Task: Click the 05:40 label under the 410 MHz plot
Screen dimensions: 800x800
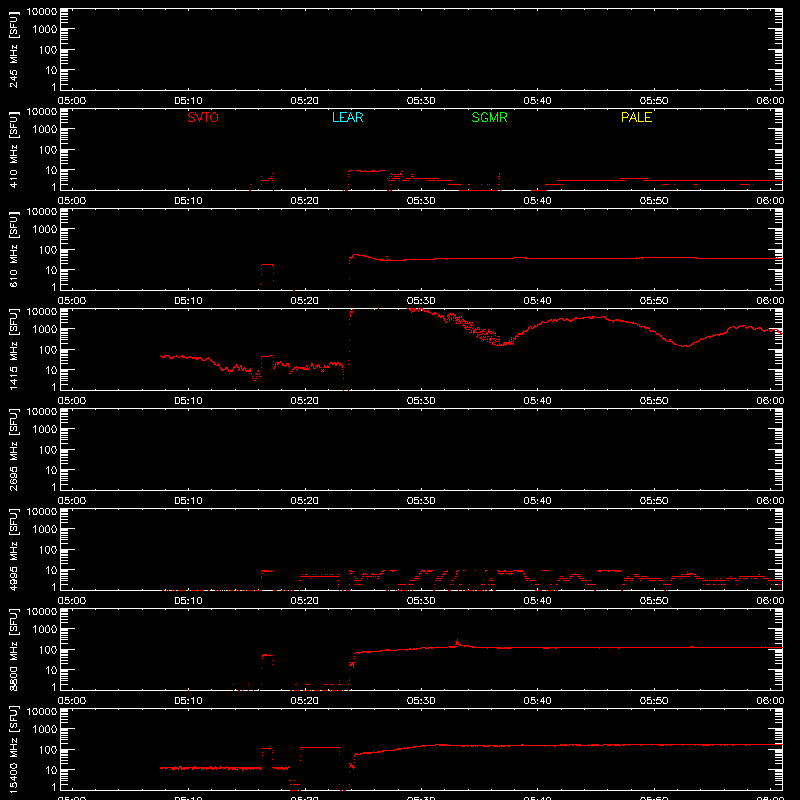Action: (x=537, y=201)
